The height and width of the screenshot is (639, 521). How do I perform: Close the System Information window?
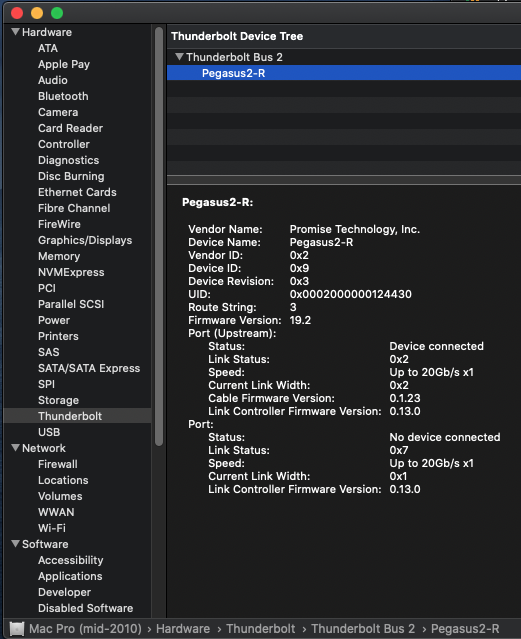pyautogui.click(x=17, y=13)
